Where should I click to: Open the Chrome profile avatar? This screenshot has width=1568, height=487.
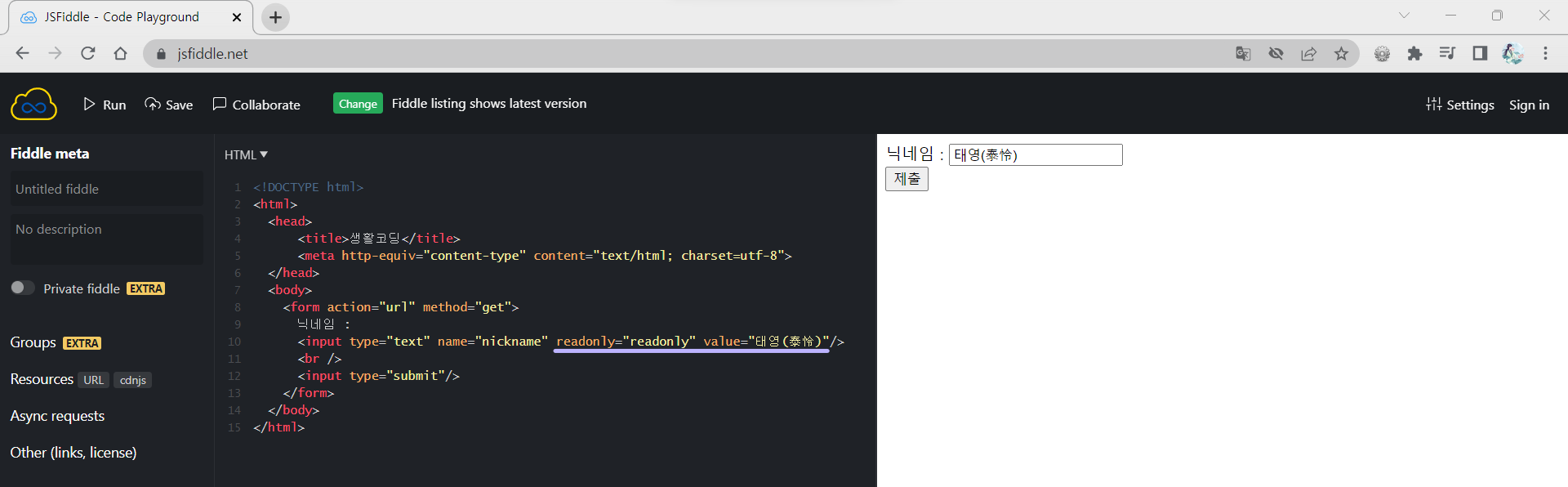click(1512, 53)
